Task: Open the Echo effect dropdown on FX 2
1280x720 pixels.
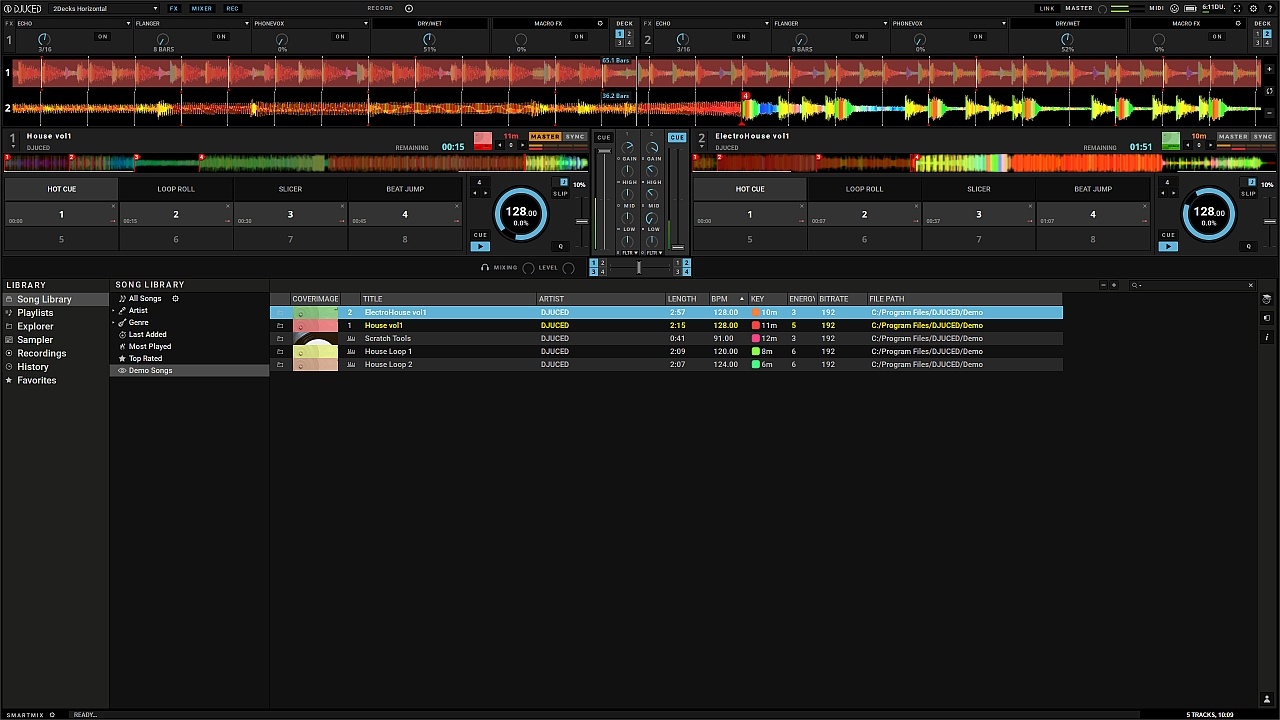Action: (x=711, y=23)
